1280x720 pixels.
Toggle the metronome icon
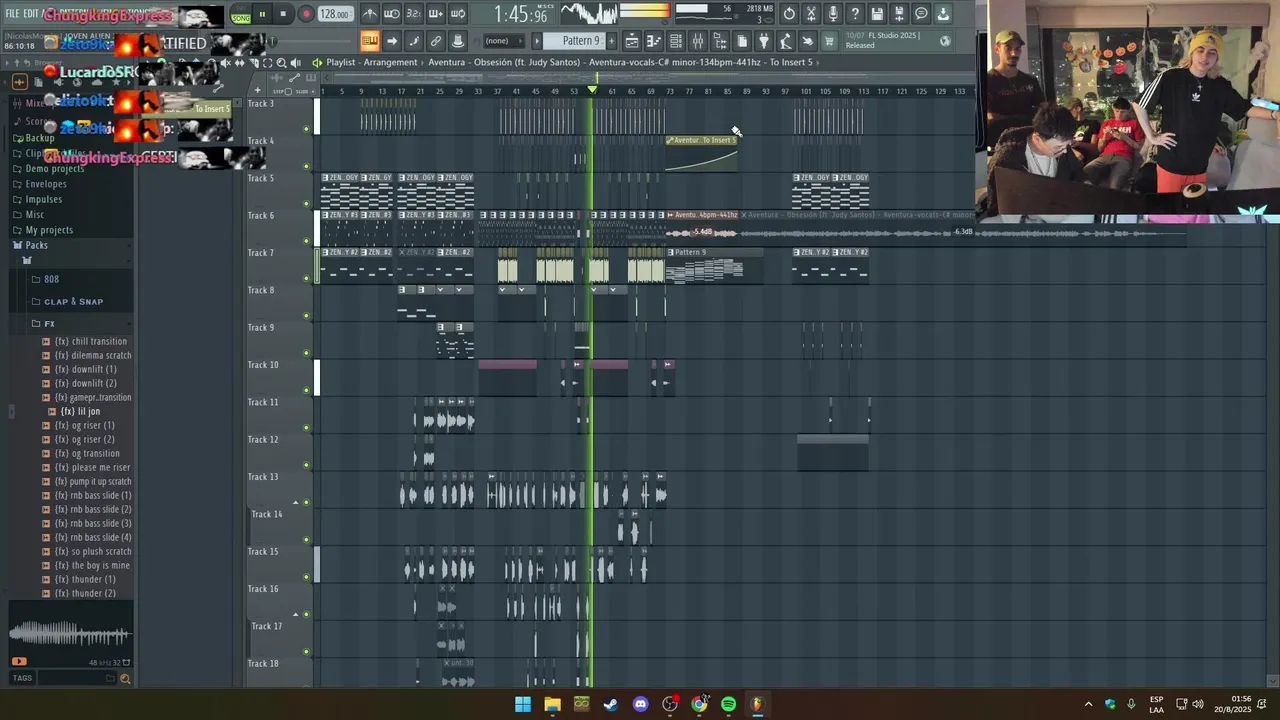point(370,14)
